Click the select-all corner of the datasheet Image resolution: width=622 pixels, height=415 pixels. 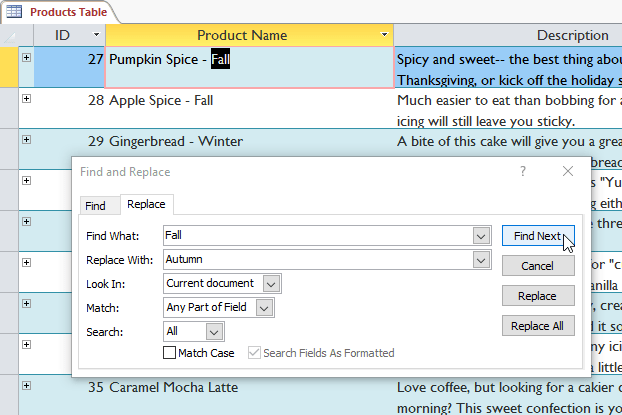10,35
